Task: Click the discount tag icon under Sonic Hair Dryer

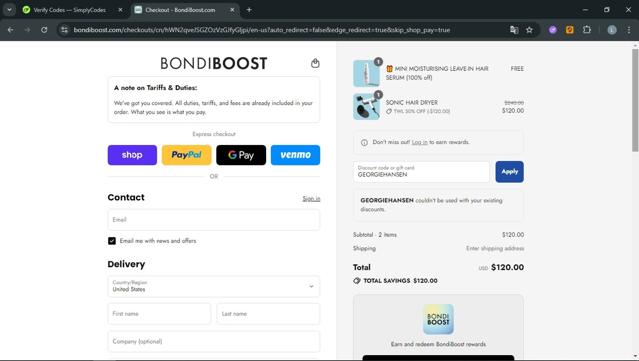Action: tap(389, 111)
